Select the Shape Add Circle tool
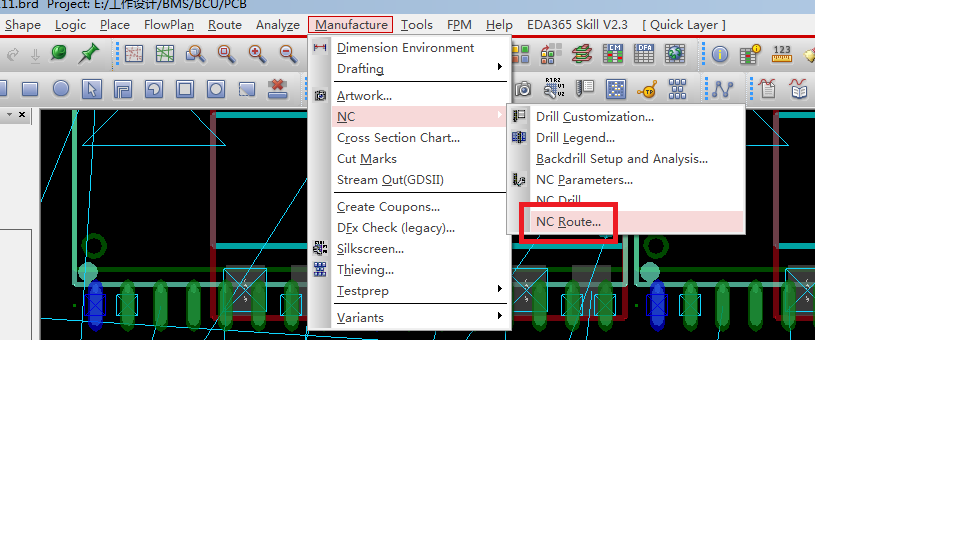 click(x=61, y=89)
